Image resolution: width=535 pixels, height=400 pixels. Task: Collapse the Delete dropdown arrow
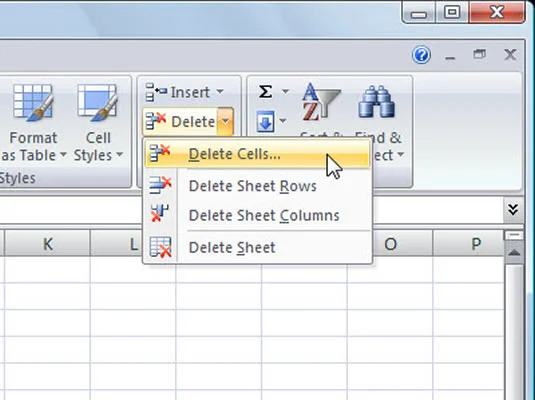tap(226, 122)
